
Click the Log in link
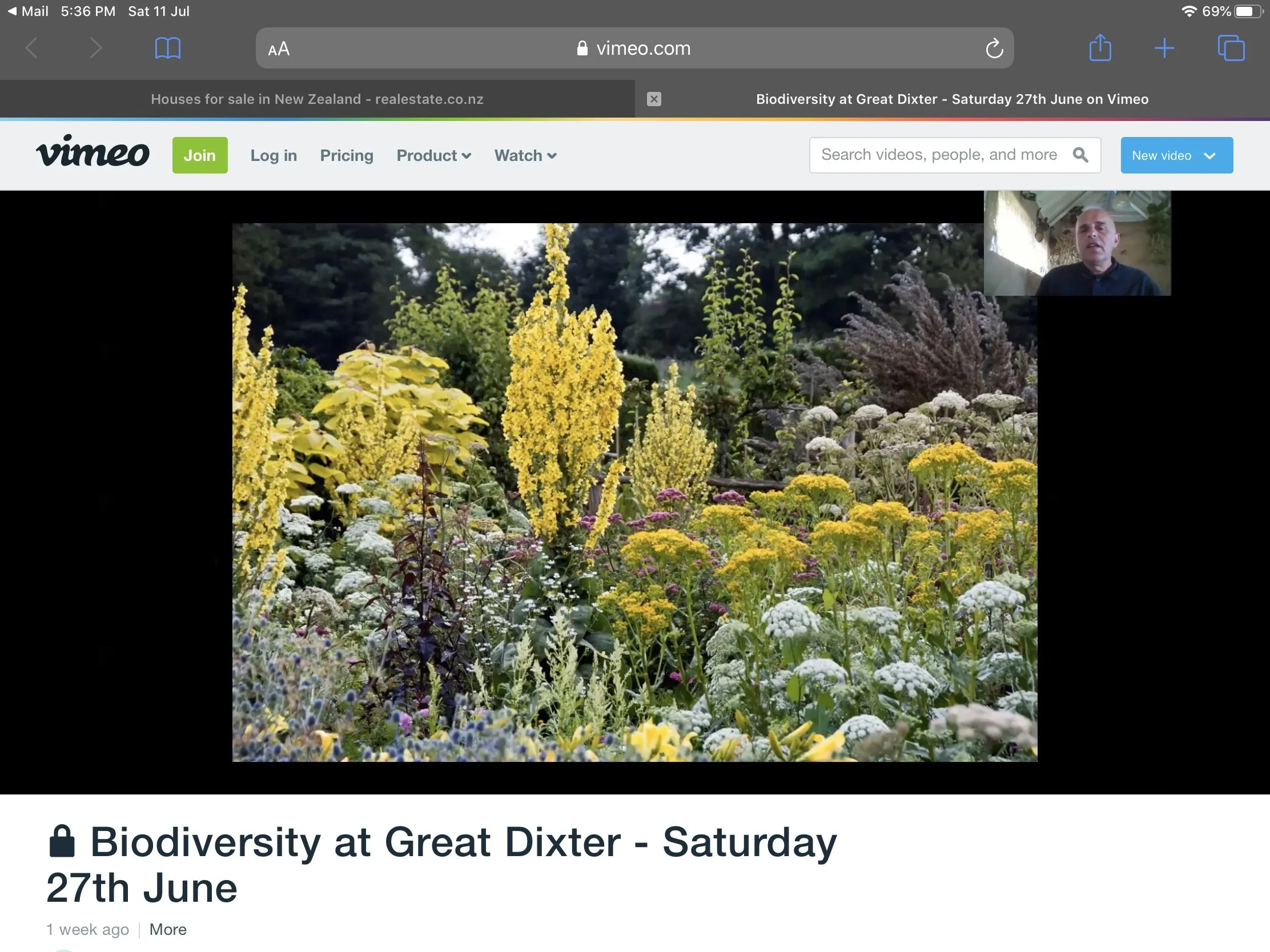coord(274,155)
